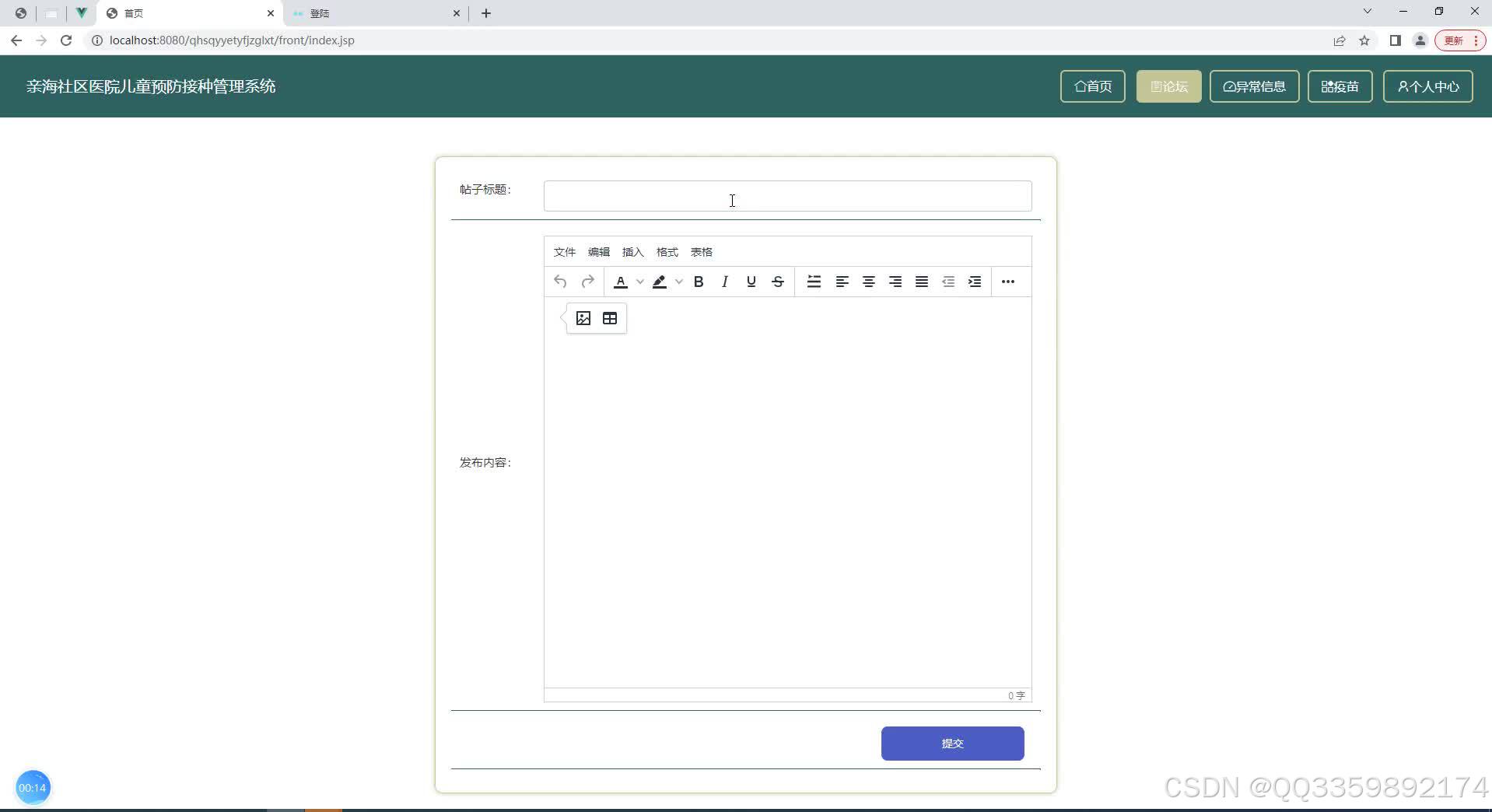Image resolution: width=1492 pixels, height=812 pixels.
Task: Insert image via quick toolbar icon
Action: (x=583, y=318)
